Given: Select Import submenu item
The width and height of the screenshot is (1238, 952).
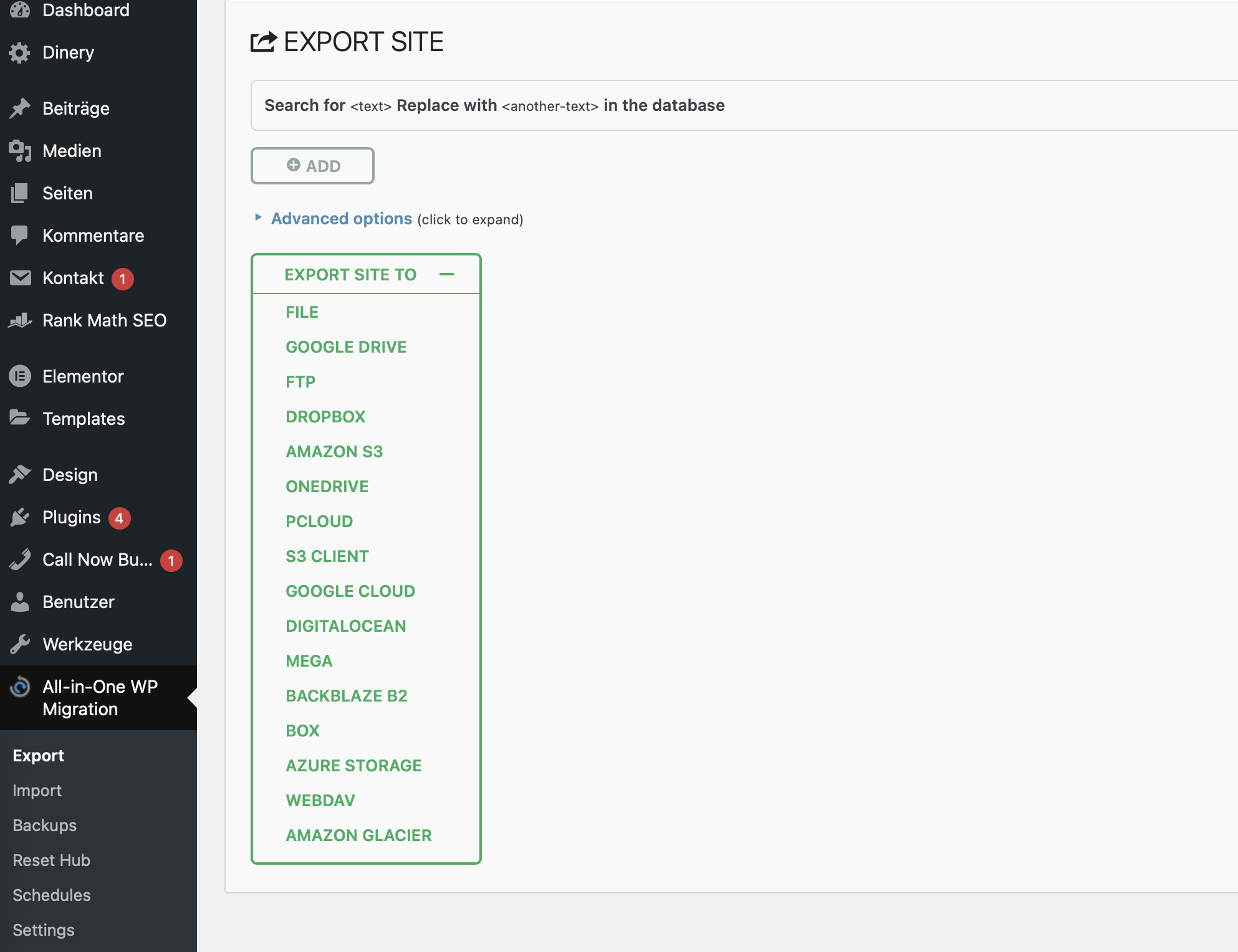Looking at the screenshot, I should point(37,791).
